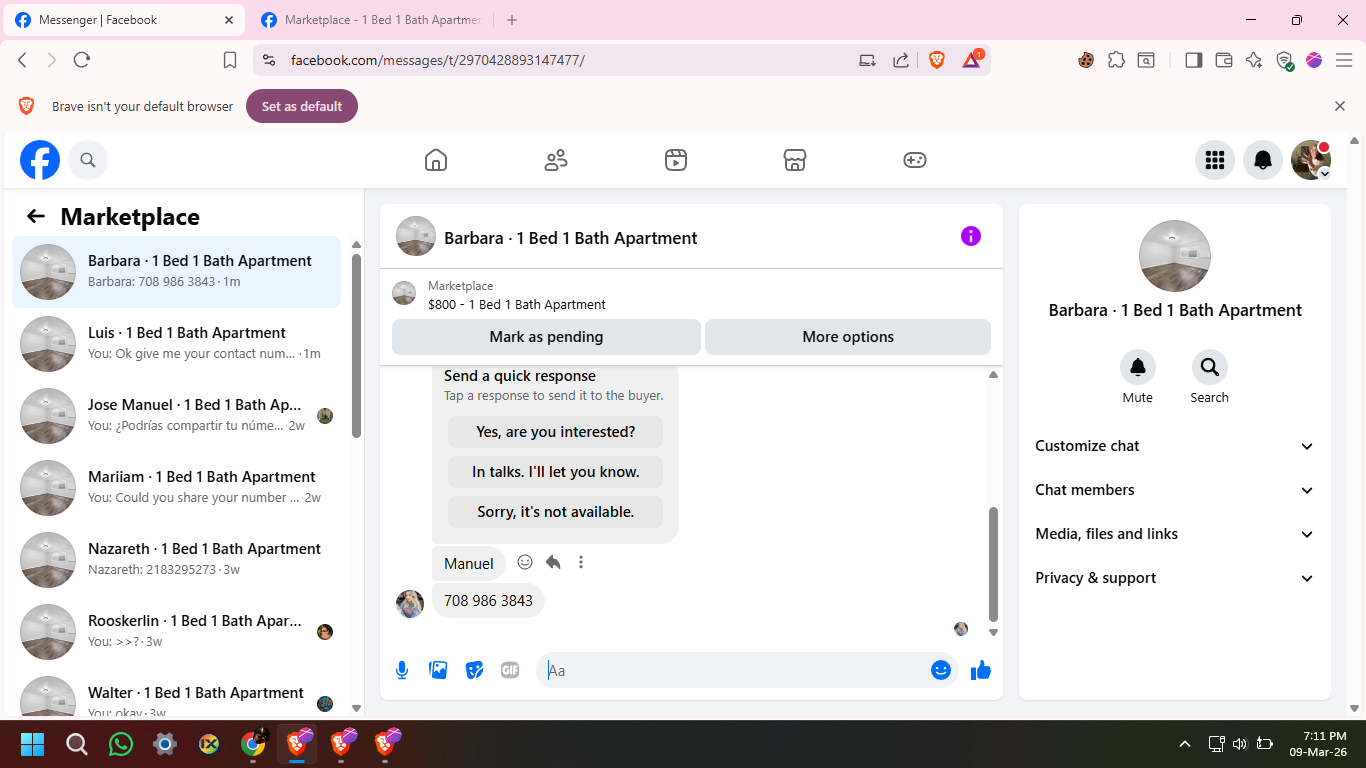Image resolution: width=1366 pixels, height=768 pixels.
Task: Open conversation information purple icon
Action: click(x=971, y=236)
